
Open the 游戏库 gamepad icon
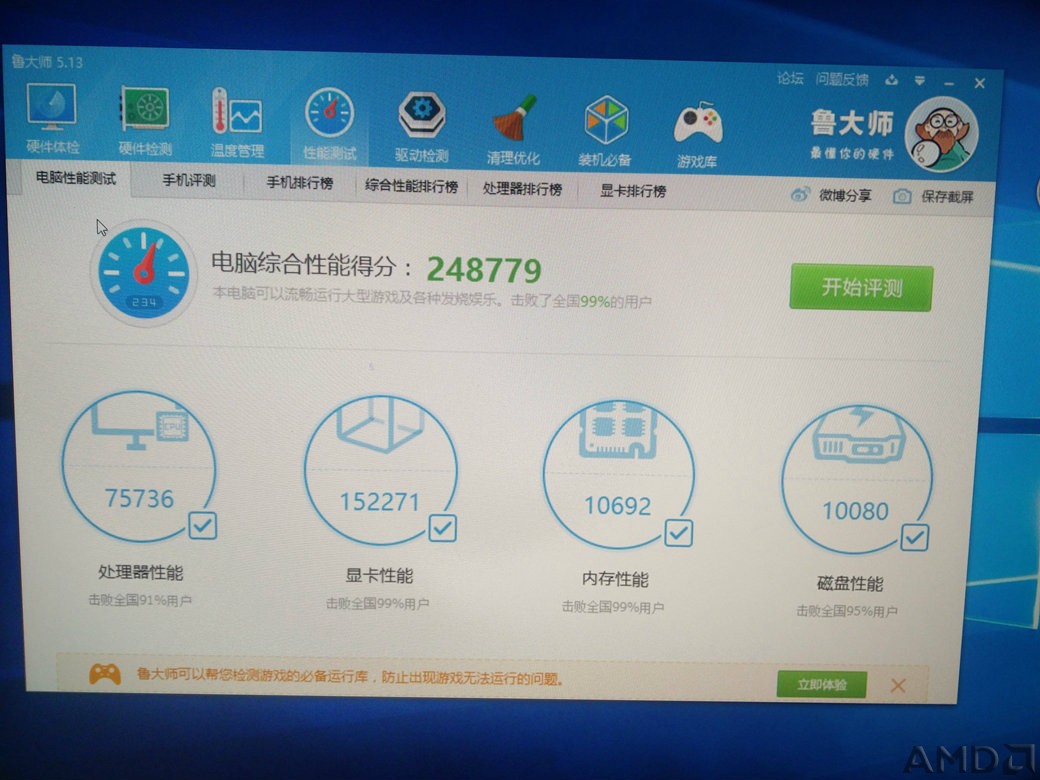tap(697, 124)
